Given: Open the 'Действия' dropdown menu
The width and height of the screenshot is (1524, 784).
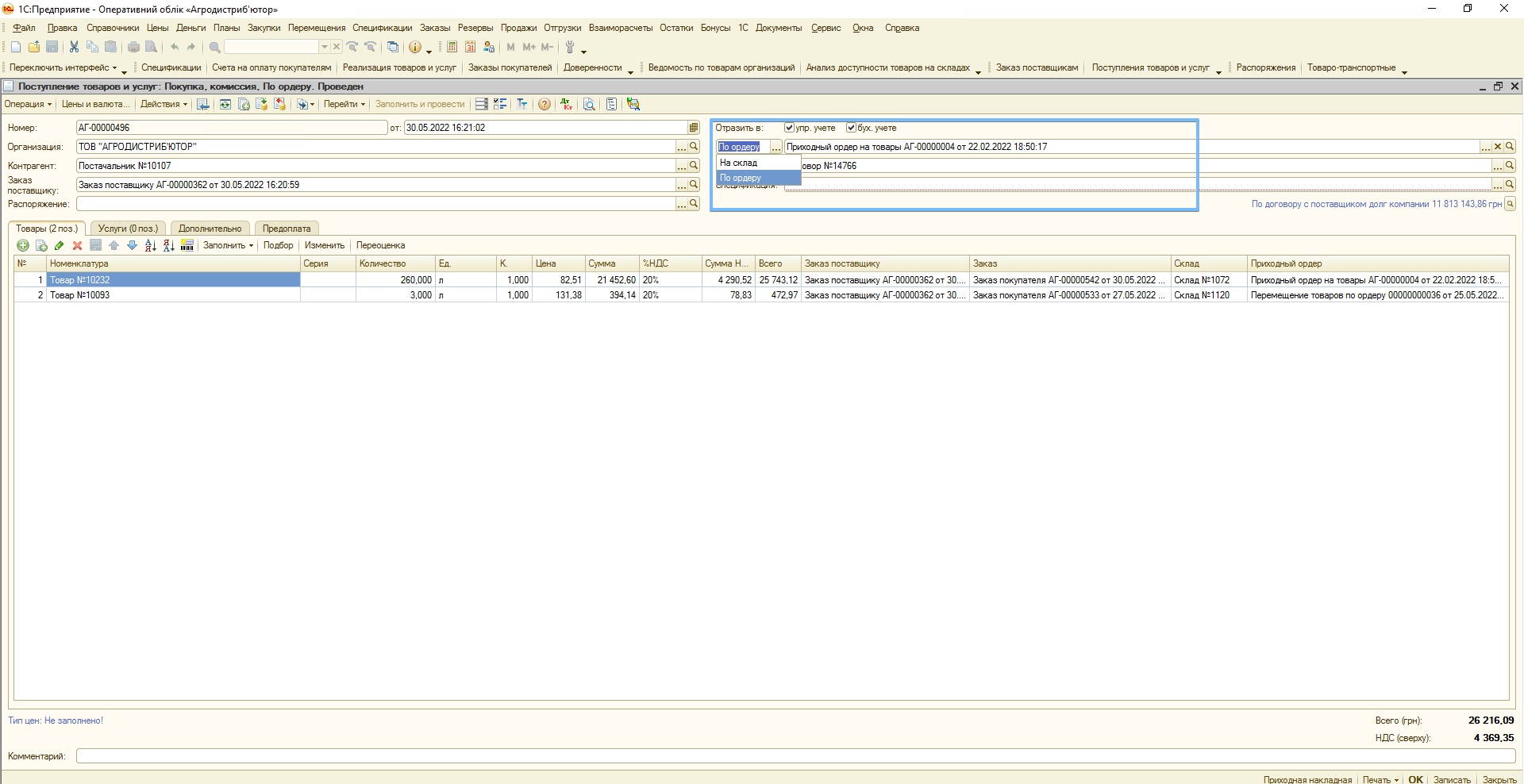Looking at the screenshot, I should click(164, 105).
